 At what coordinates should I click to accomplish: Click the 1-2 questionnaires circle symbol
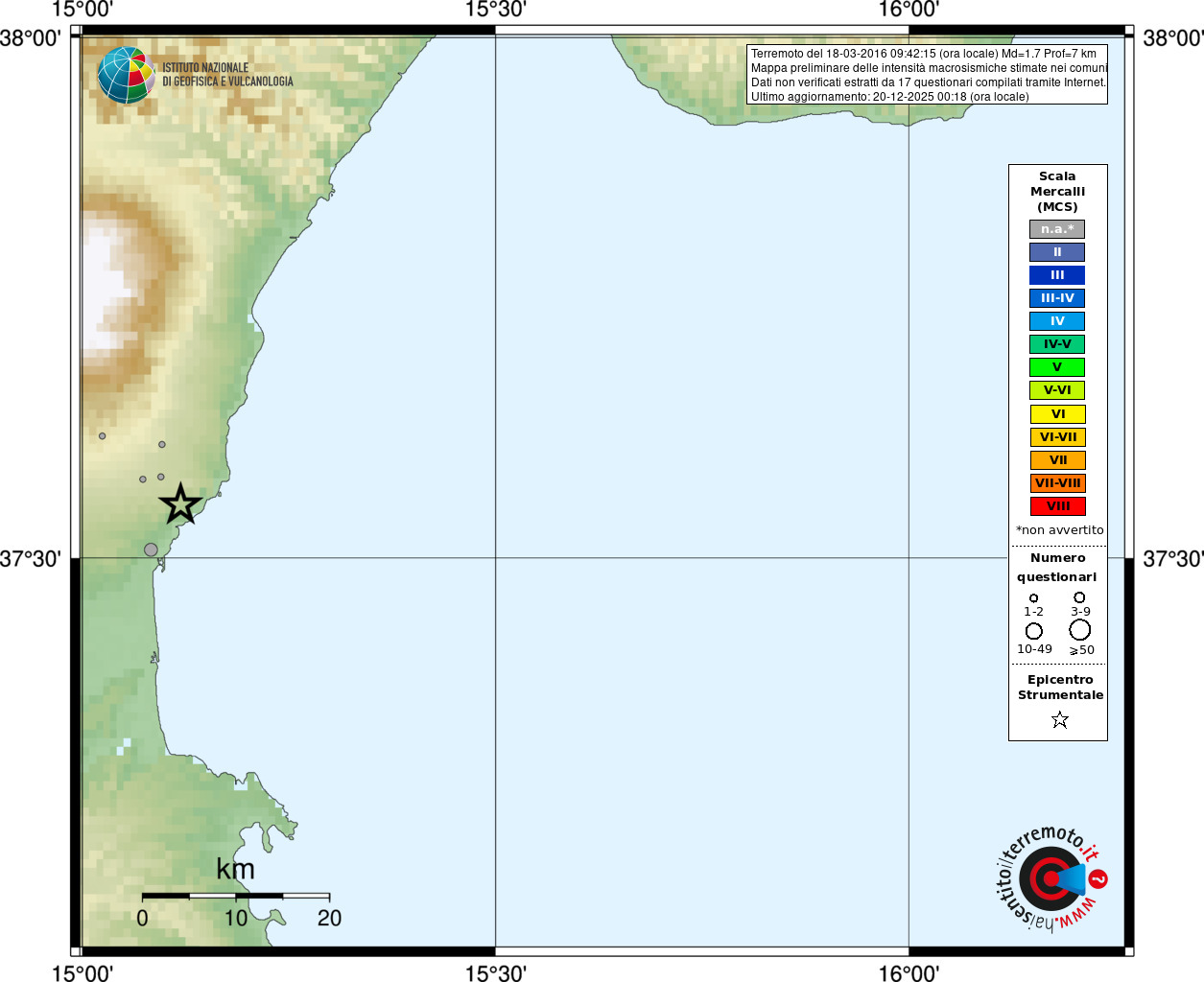click(1033, 598)
